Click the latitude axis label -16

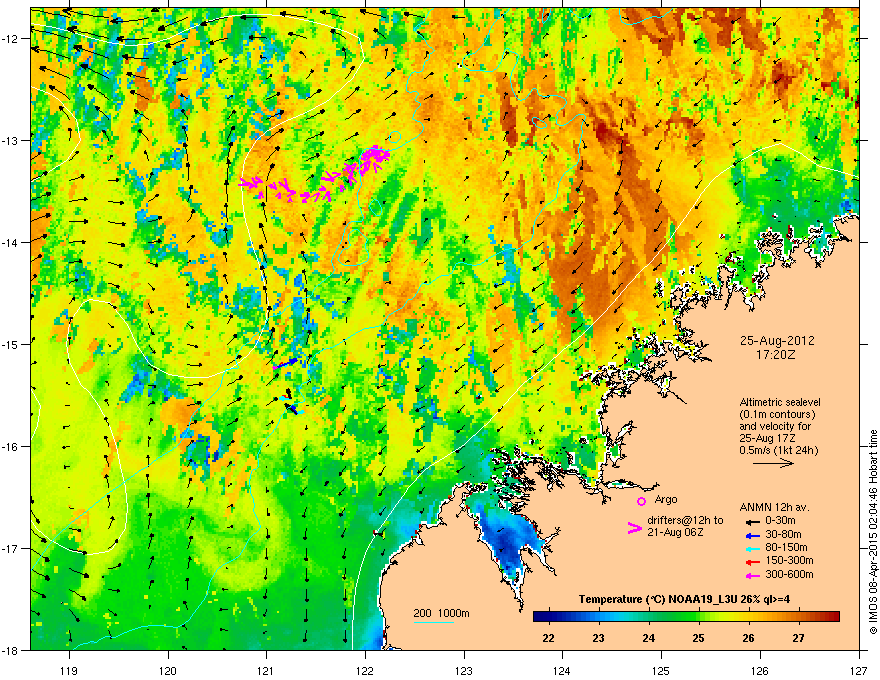[x=12, y=447]
